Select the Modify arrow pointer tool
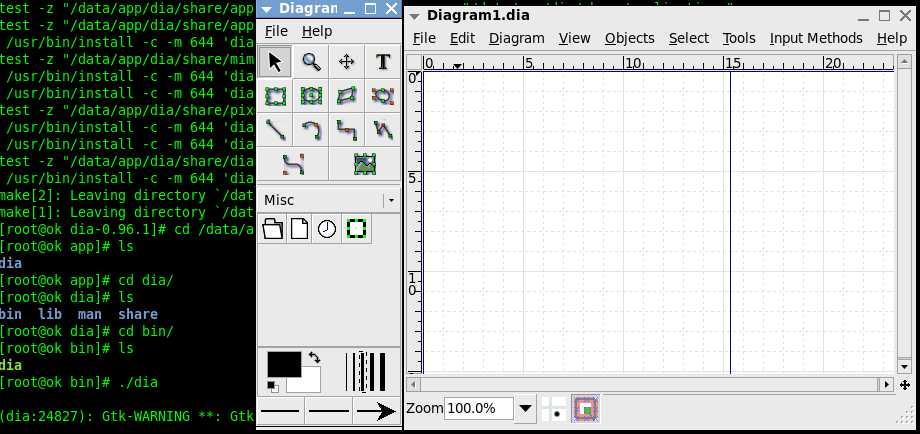920x434 pixels. pyautogui.click(x=275, y=62)
